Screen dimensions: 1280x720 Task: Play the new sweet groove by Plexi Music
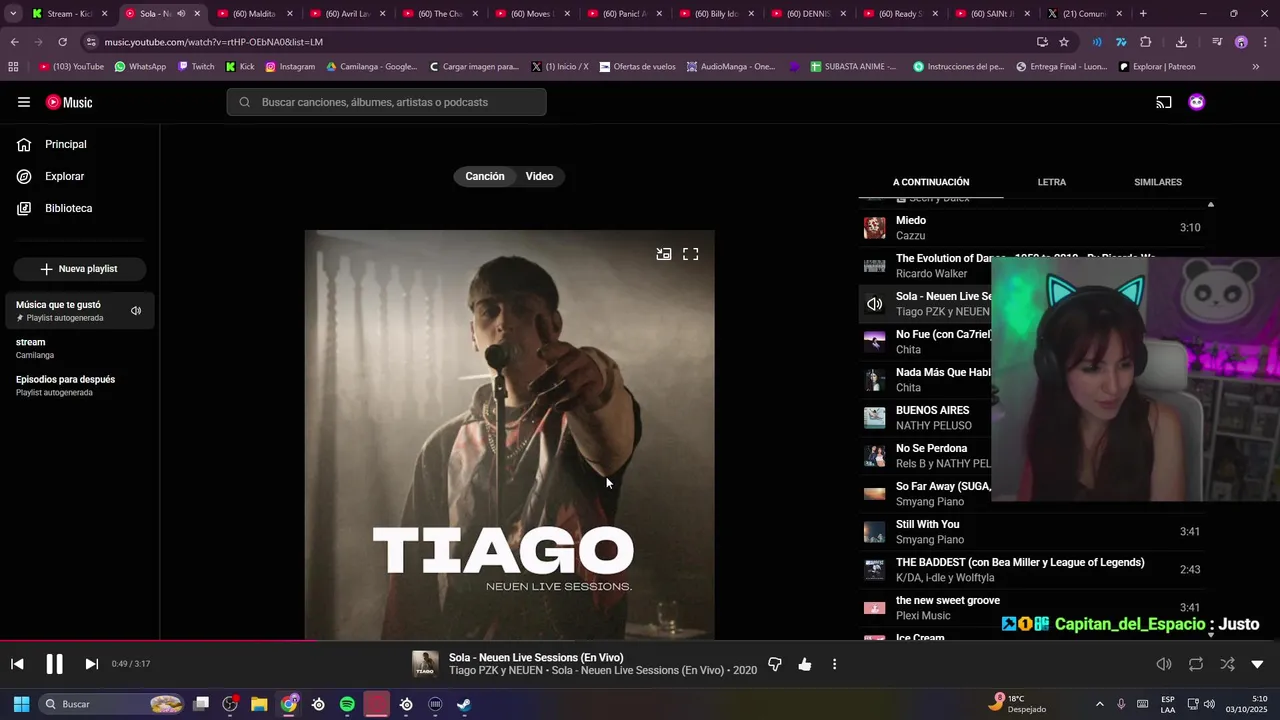1033,608
